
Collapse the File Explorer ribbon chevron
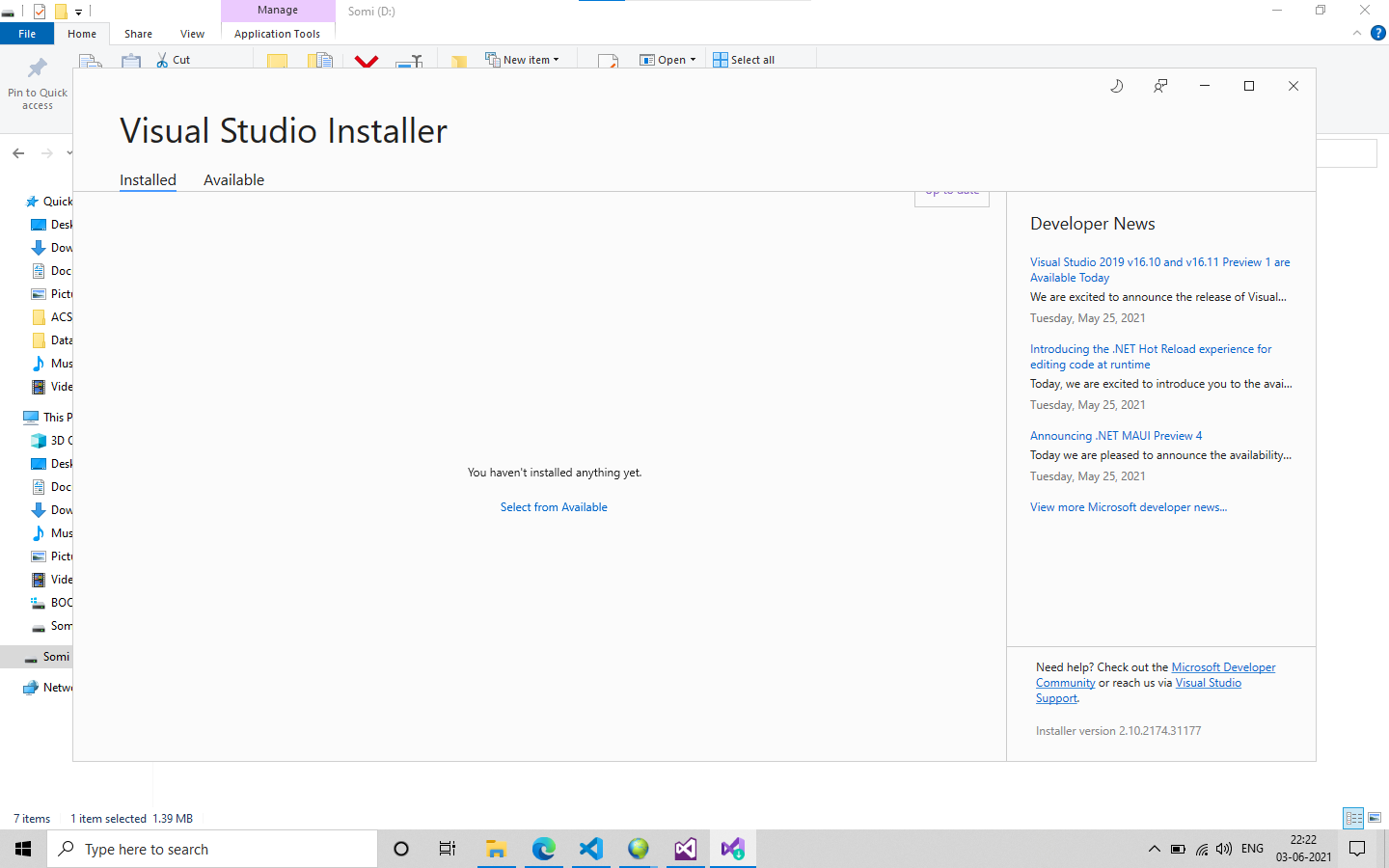(1357, 33)
